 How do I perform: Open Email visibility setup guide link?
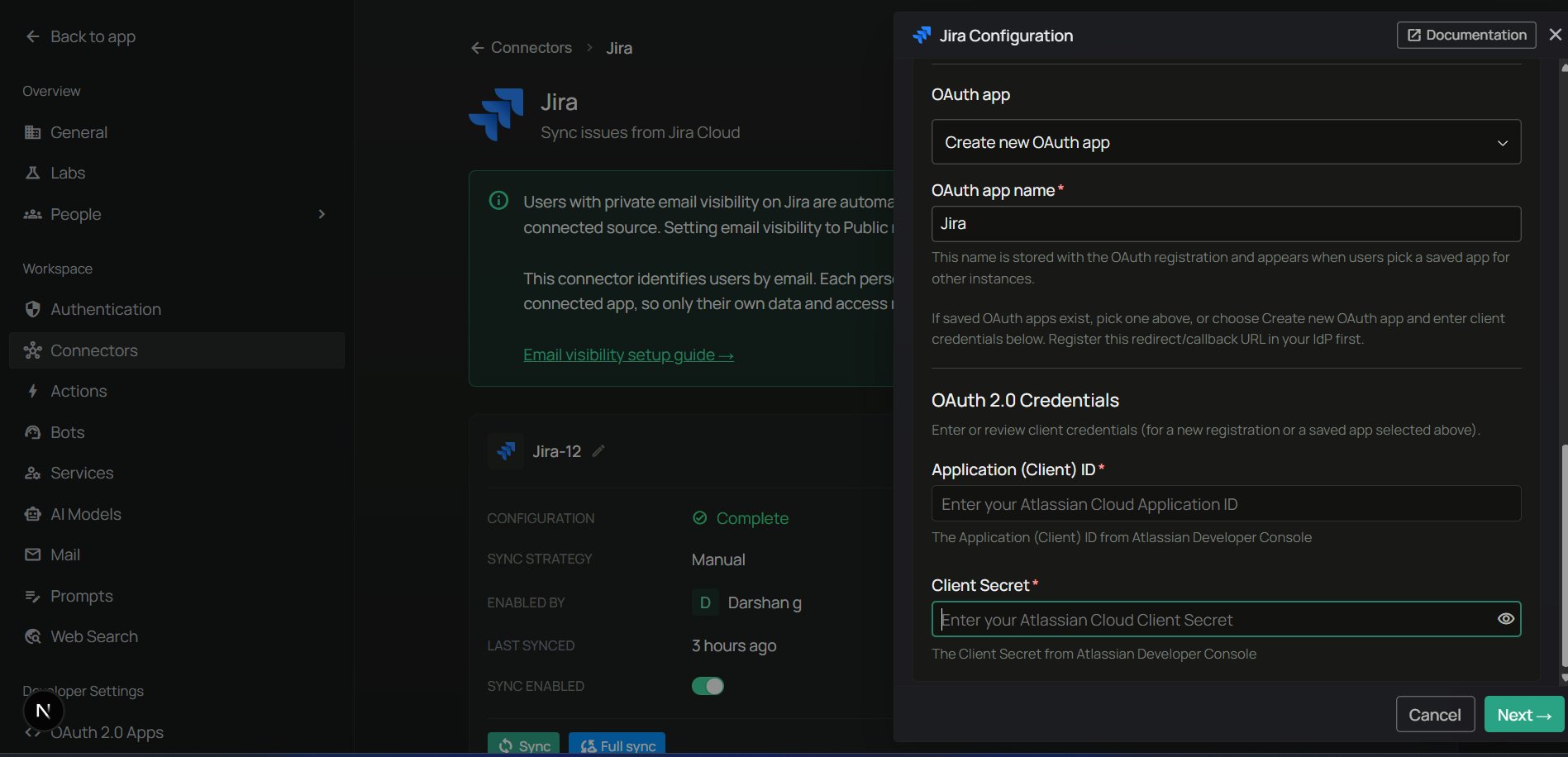coord(628,355)
